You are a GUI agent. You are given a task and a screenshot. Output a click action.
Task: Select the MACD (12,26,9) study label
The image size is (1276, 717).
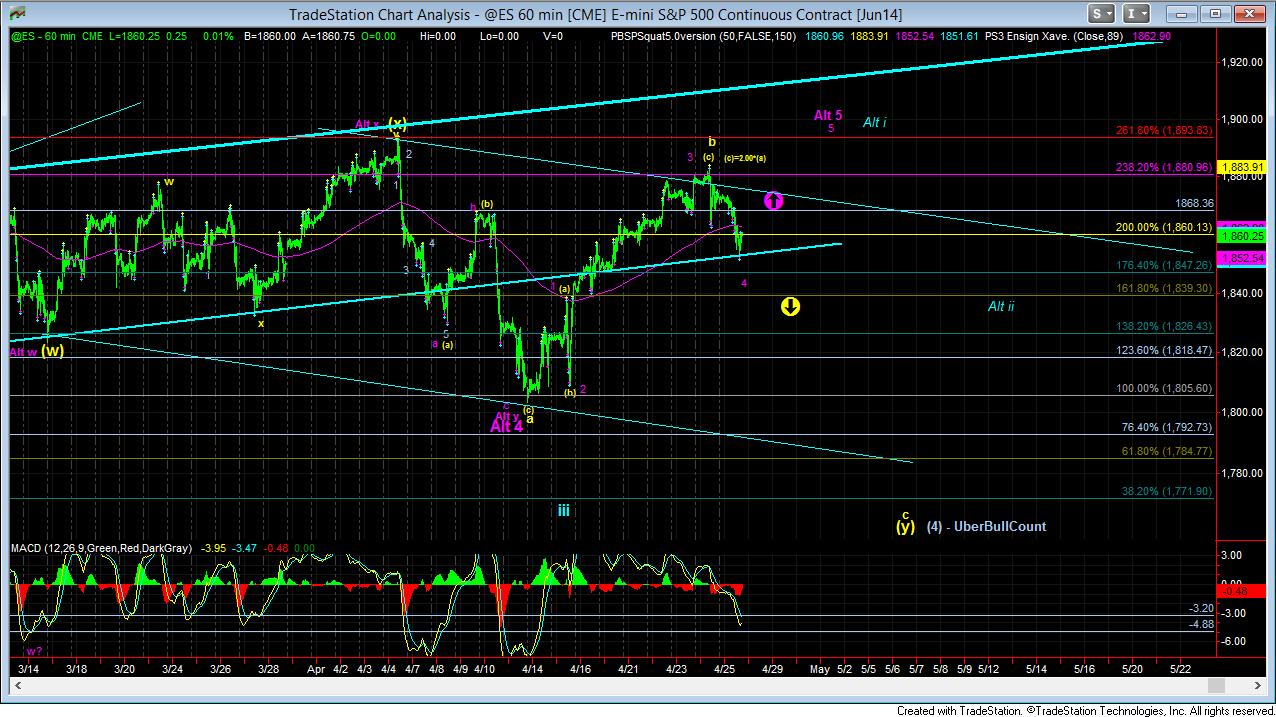click(x=103, y=548)
